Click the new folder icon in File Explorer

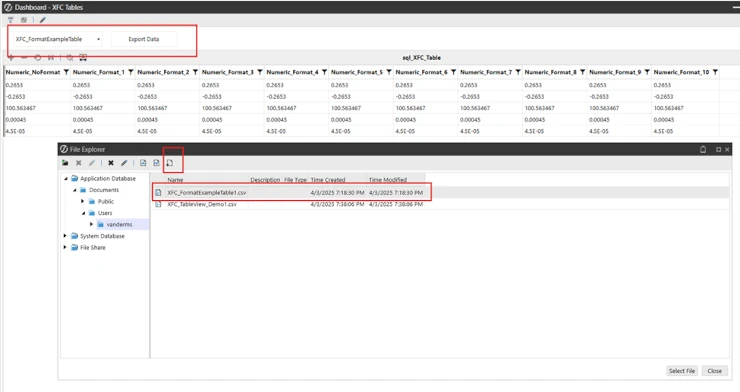[65, 163]
